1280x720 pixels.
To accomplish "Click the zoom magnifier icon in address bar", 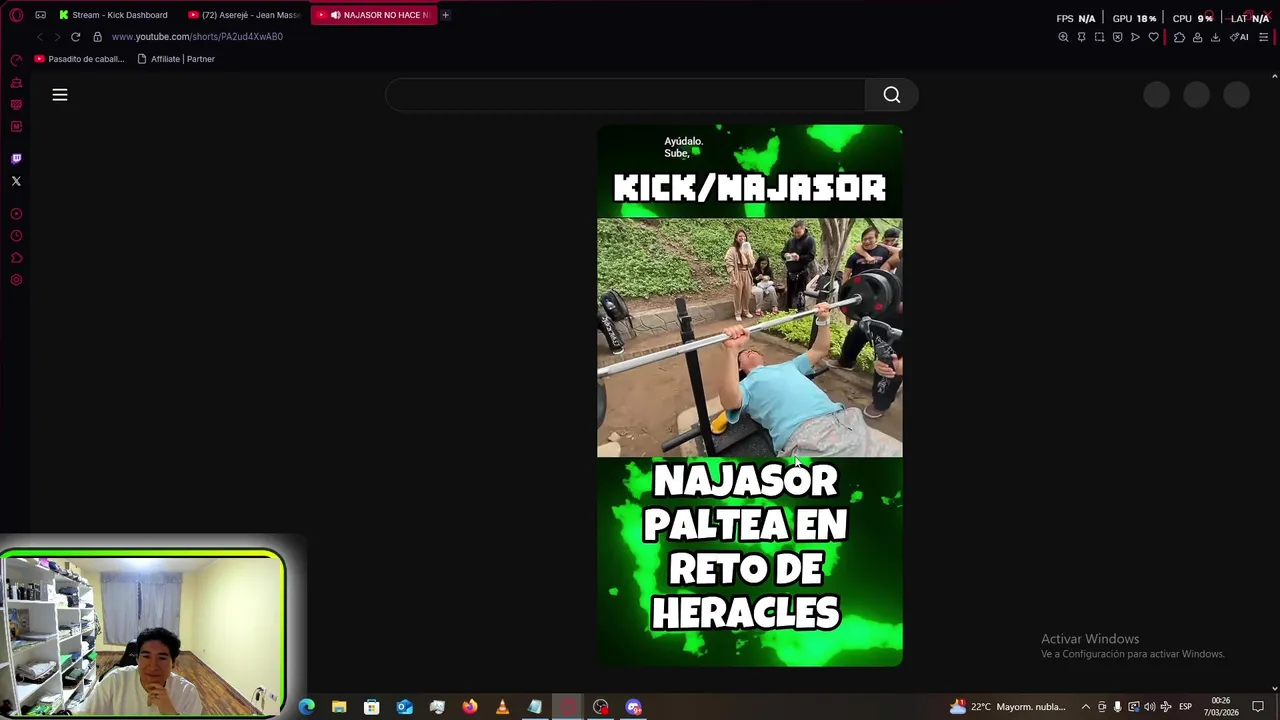I will (1063, 37).
